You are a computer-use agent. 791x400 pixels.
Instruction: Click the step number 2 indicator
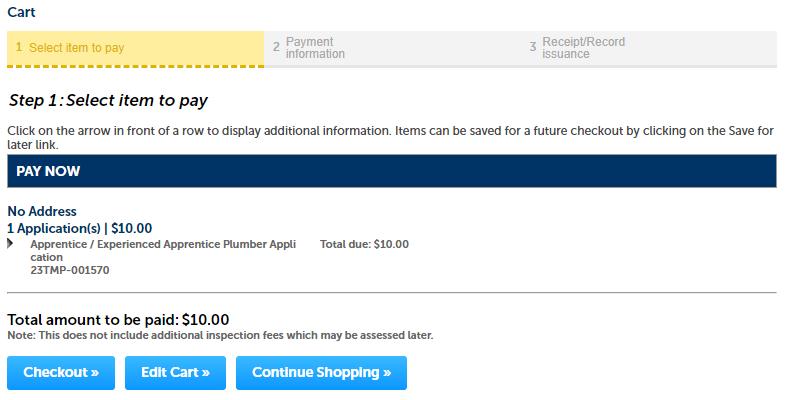coord(276,47)
